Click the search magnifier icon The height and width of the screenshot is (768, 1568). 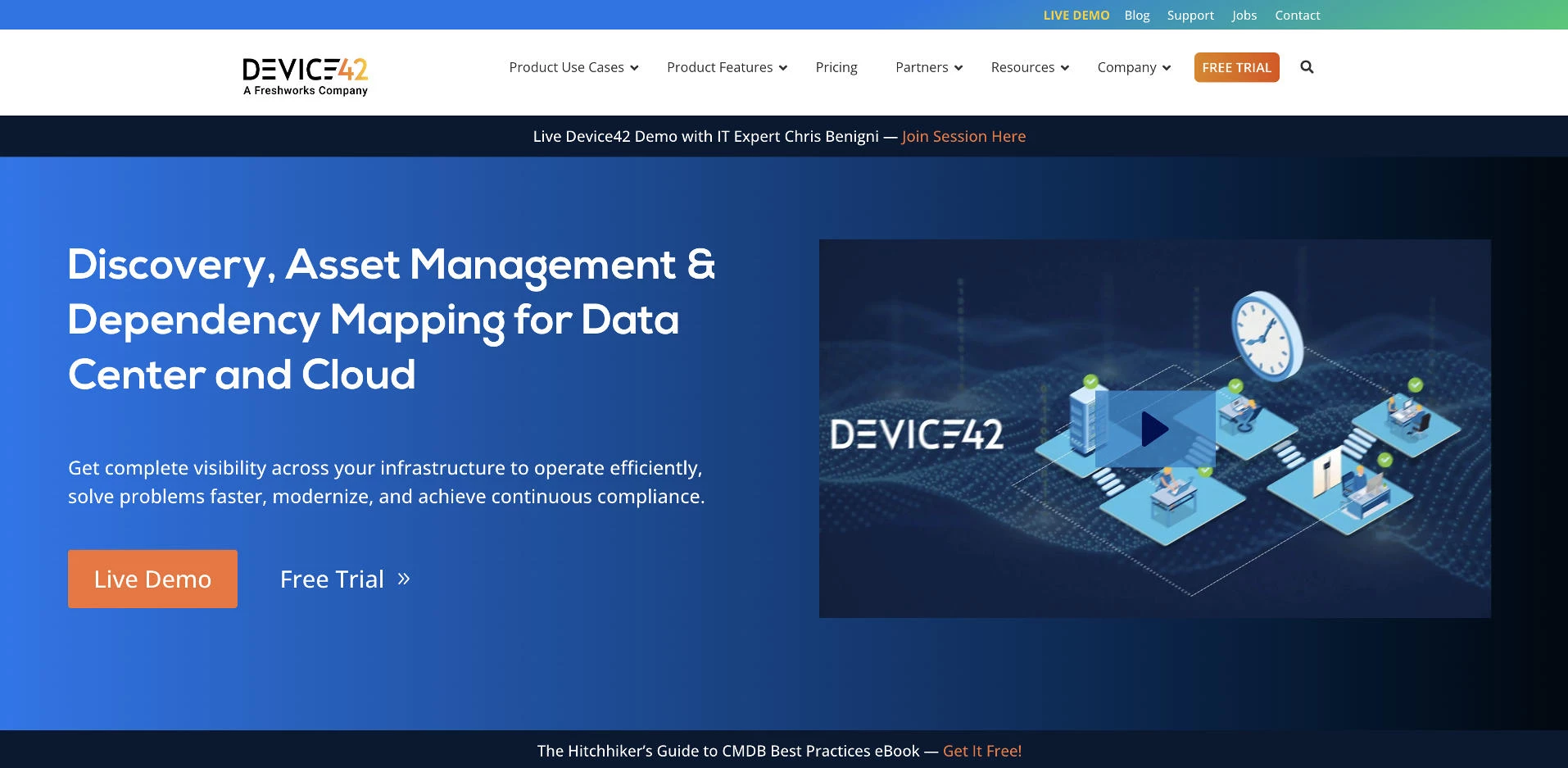coord(1307,67)
